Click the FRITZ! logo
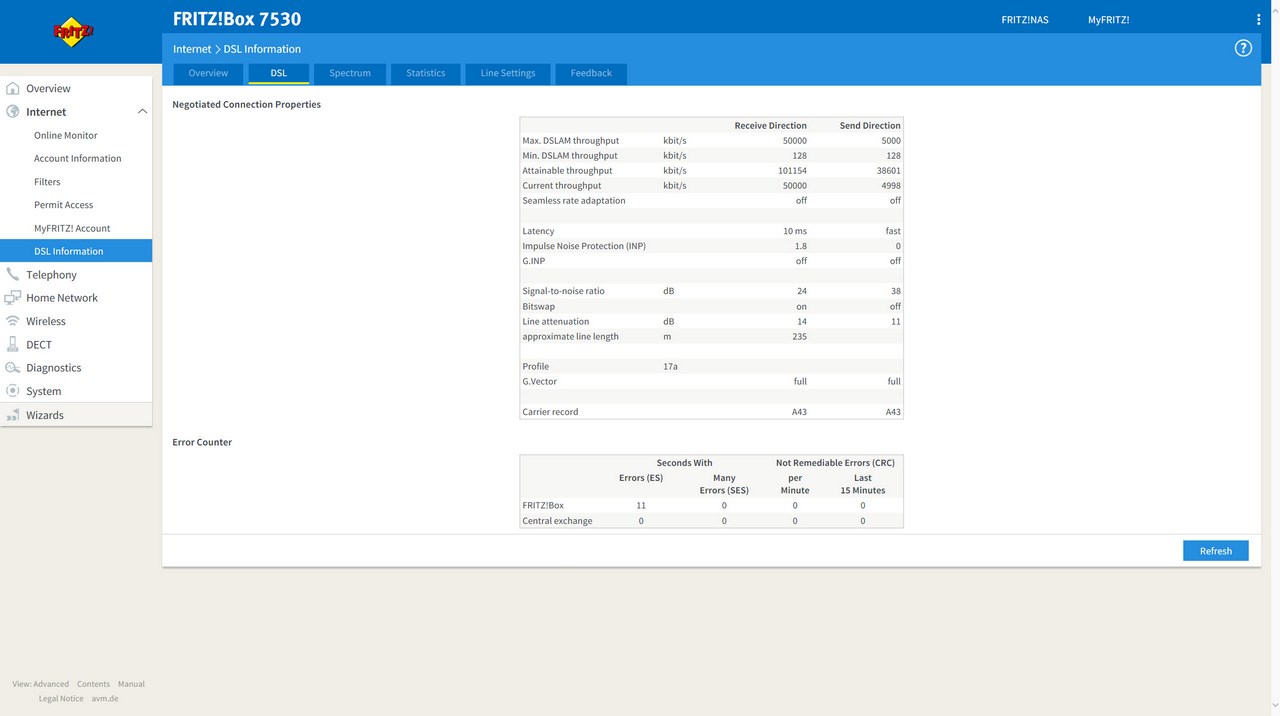 pyautogui.click(x=73, y=32)
